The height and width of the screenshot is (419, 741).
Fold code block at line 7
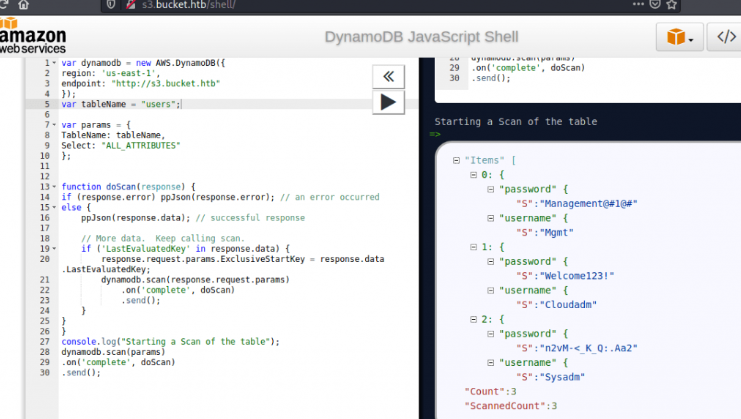pyautogui.click(x=54, y=125)
